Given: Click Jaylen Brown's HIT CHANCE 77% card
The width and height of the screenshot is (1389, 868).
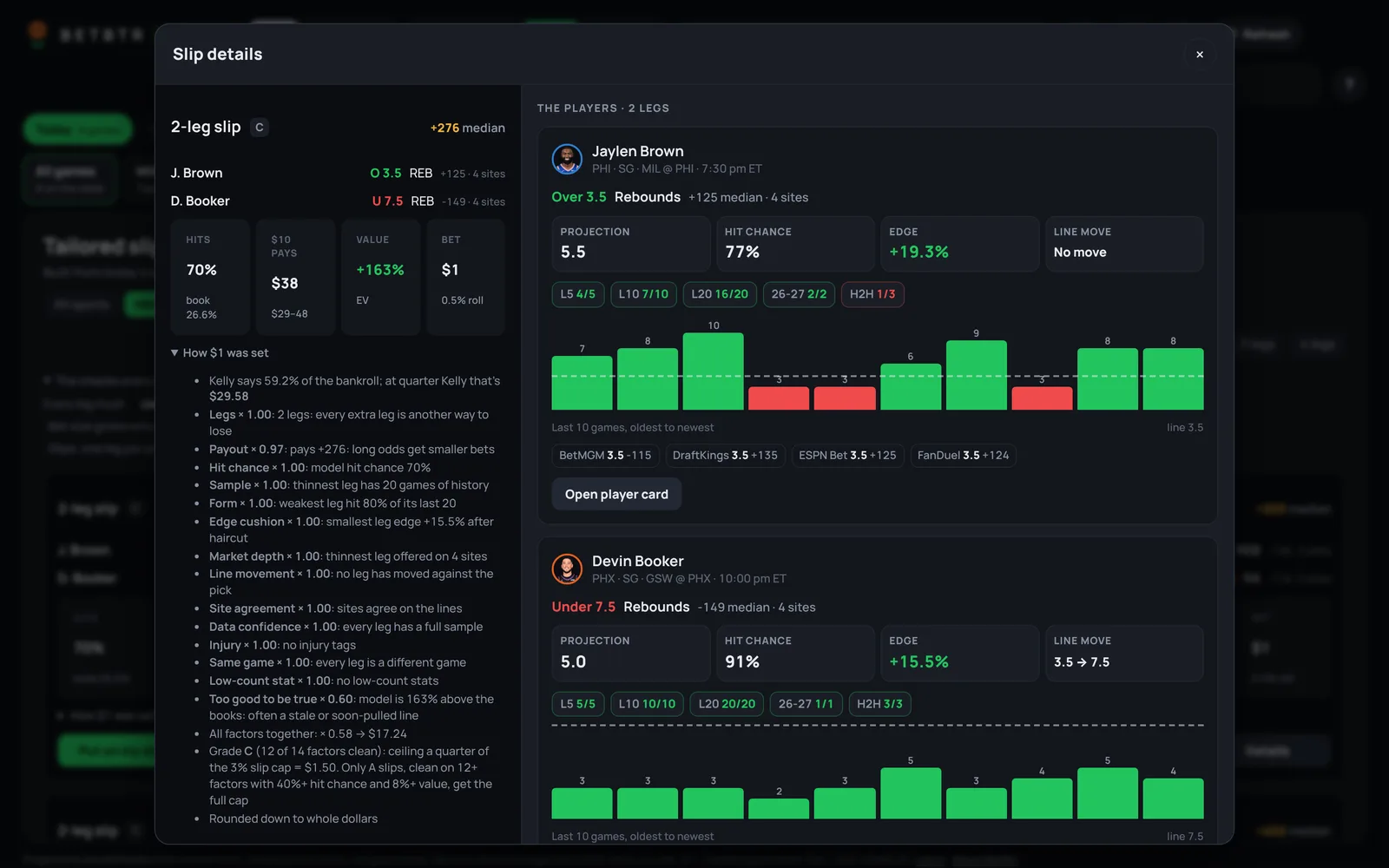Looking at the screenshot, I should [795, 244].
